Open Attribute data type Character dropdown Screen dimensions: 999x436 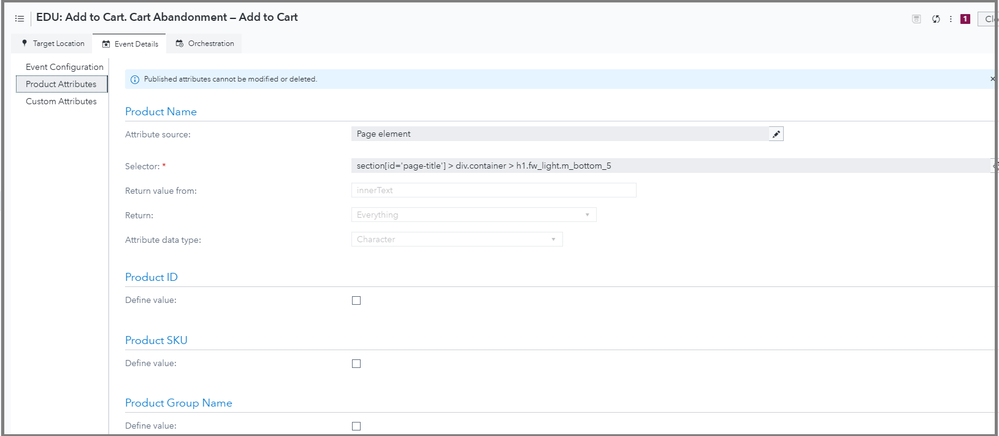pyautogui.click(x=457, y=239)
